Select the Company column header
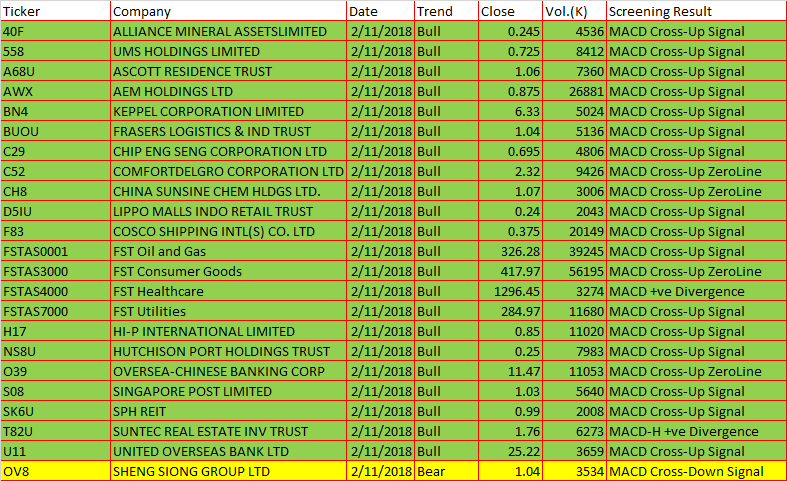 228,11
